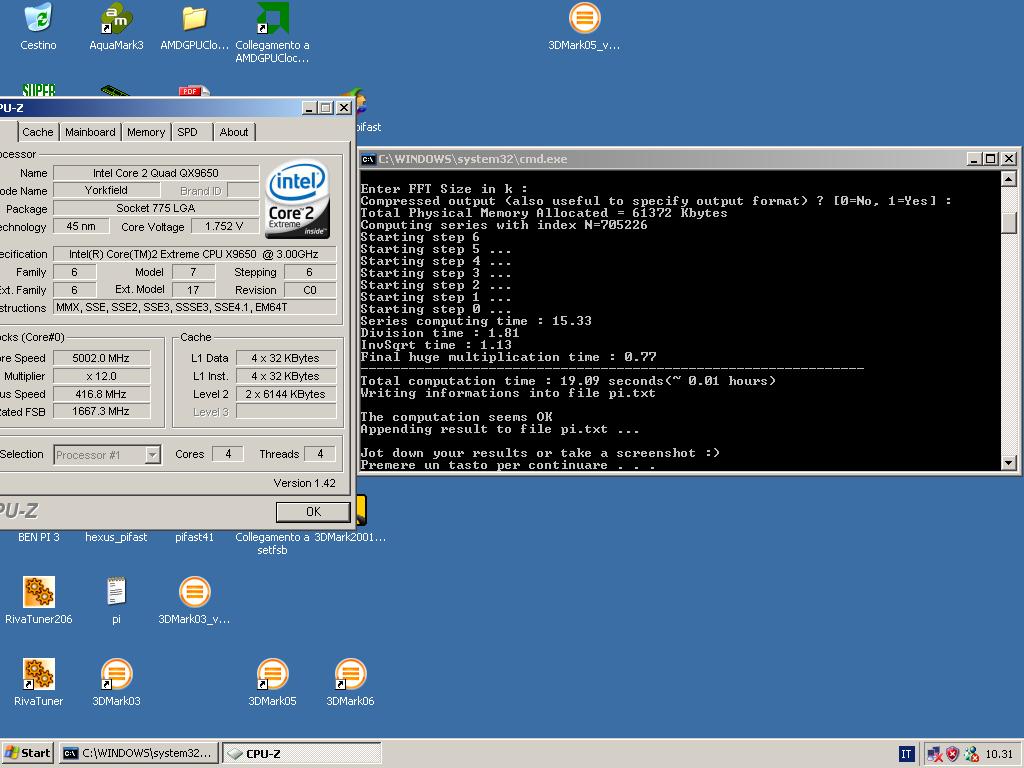Click the Multiplier value x 12.0
This screenshot has height=768, width=1024.
[x=101, y=376]
